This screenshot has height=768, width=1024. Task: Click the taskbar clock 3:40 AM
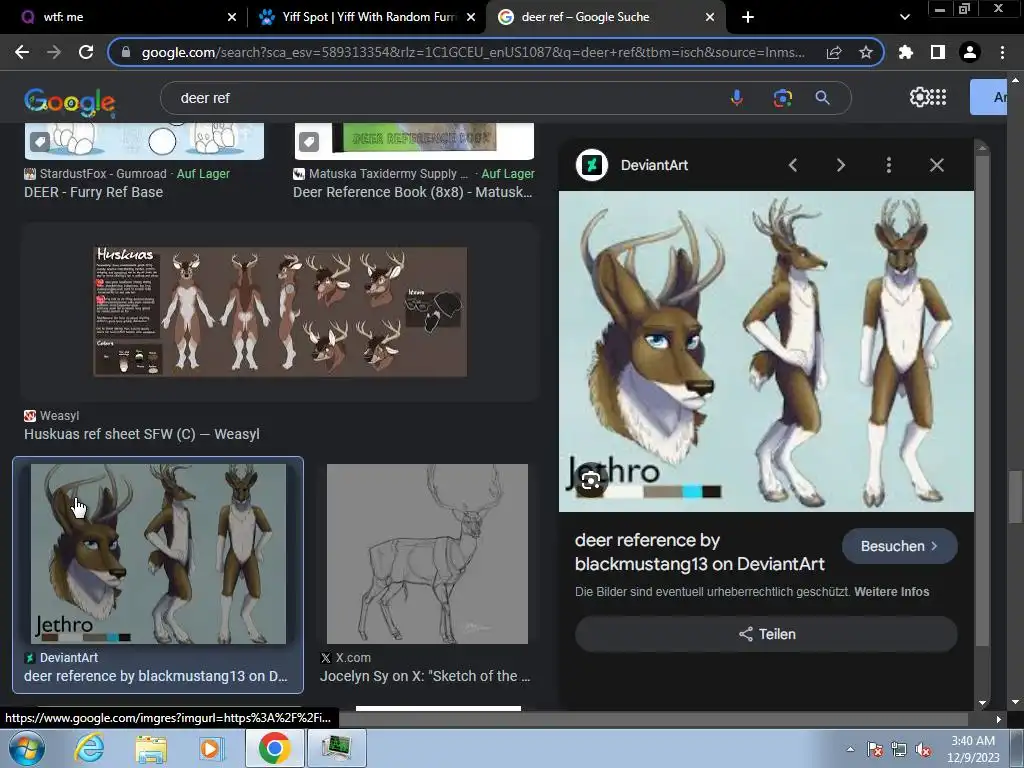tap(973, 749)
